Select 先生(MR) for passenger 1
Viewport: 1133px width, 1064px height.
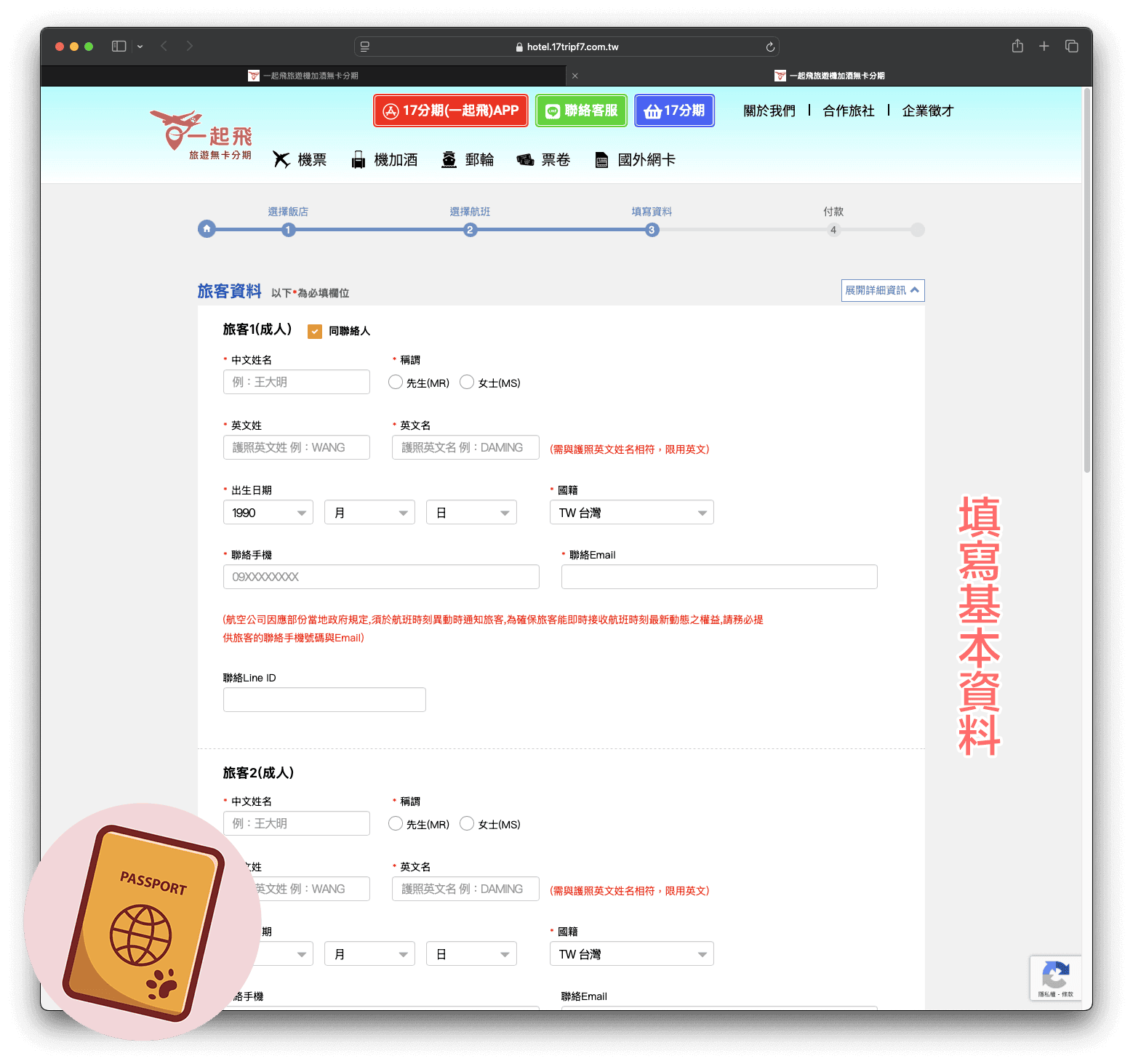coord(396,383)
